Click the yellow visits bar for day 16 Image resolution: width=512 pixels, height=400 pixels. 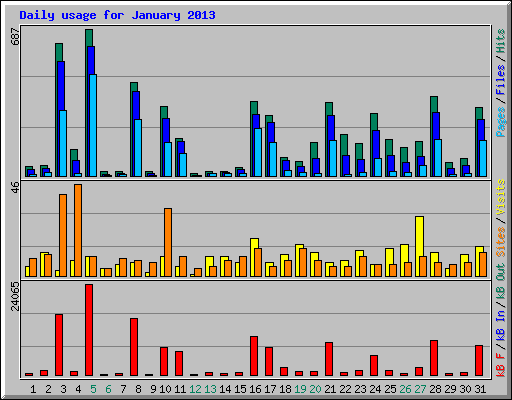[254, 243]
